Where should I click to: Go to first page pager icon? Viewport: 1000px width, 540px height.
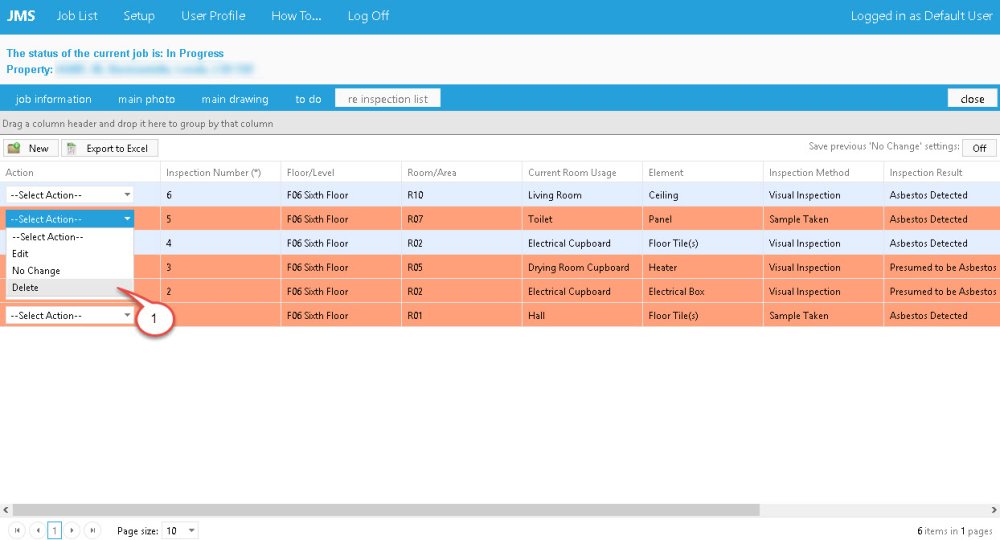17,530
